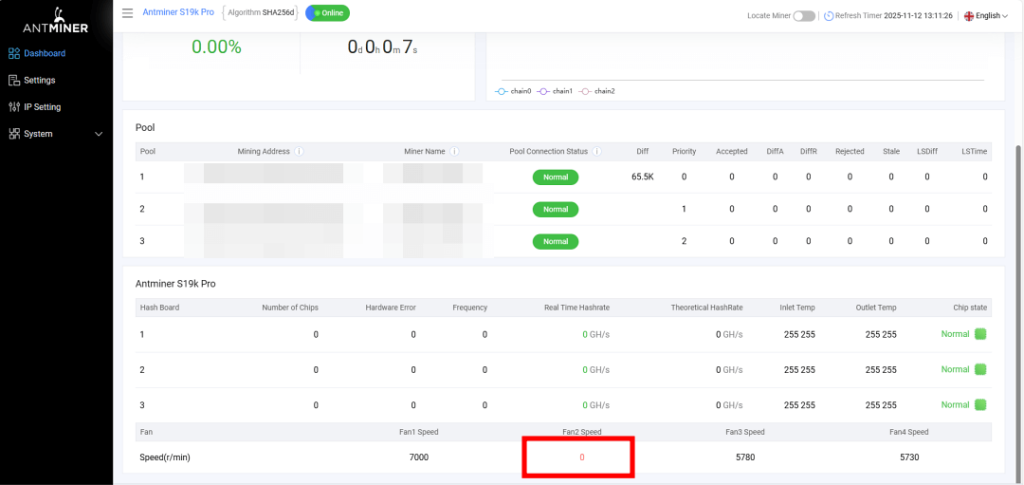Click the Refresh Timer clock icon

pos(828,16)
